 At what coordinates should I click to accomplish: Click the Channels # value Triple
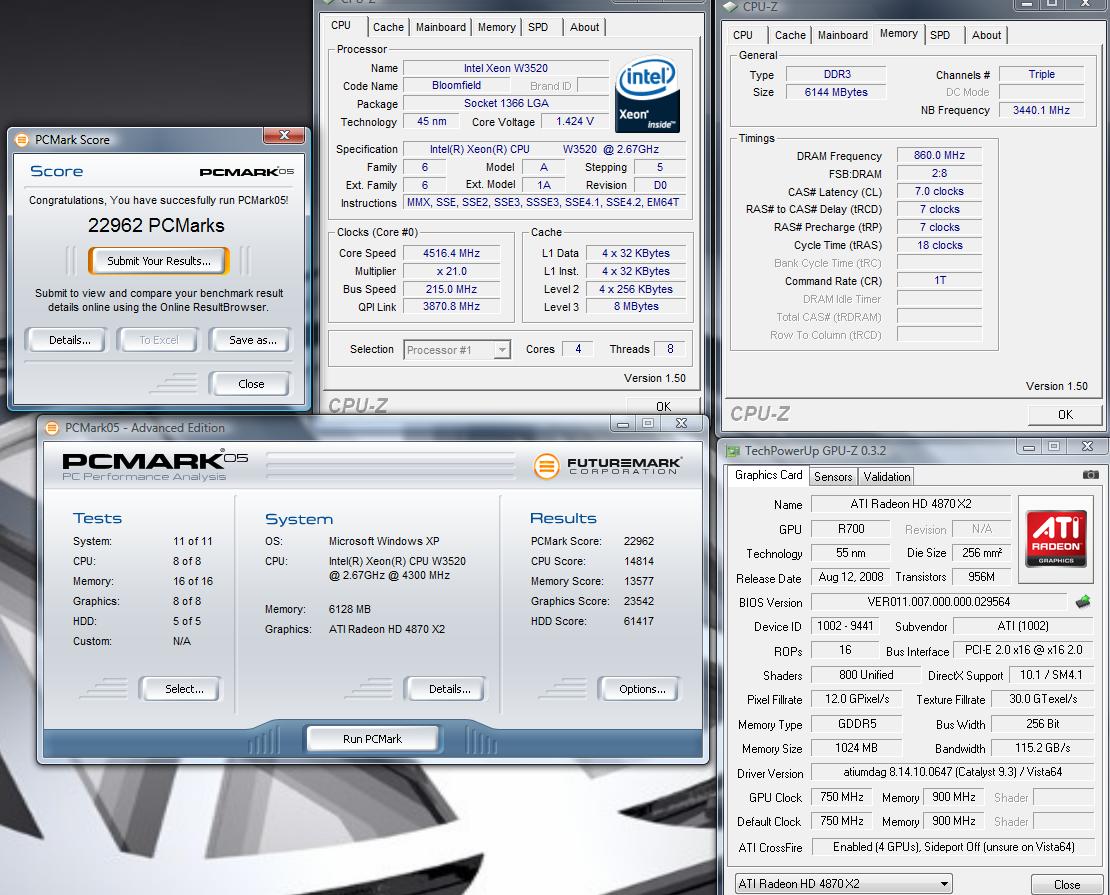(1041, 74)
